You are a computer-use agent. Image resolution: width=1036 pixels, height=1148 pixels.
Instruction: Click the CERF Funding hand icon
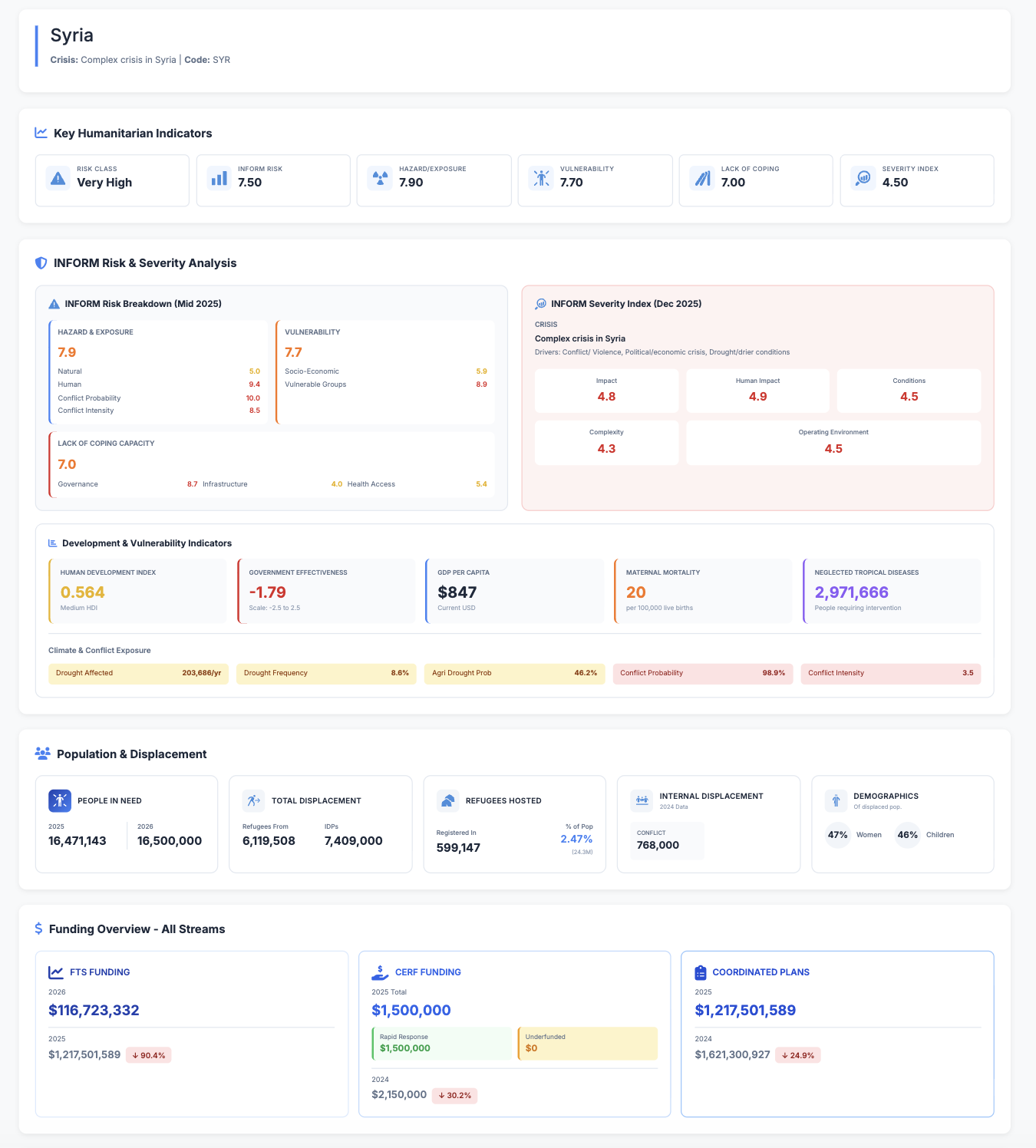pyautogui.click(x=380, y=972)
